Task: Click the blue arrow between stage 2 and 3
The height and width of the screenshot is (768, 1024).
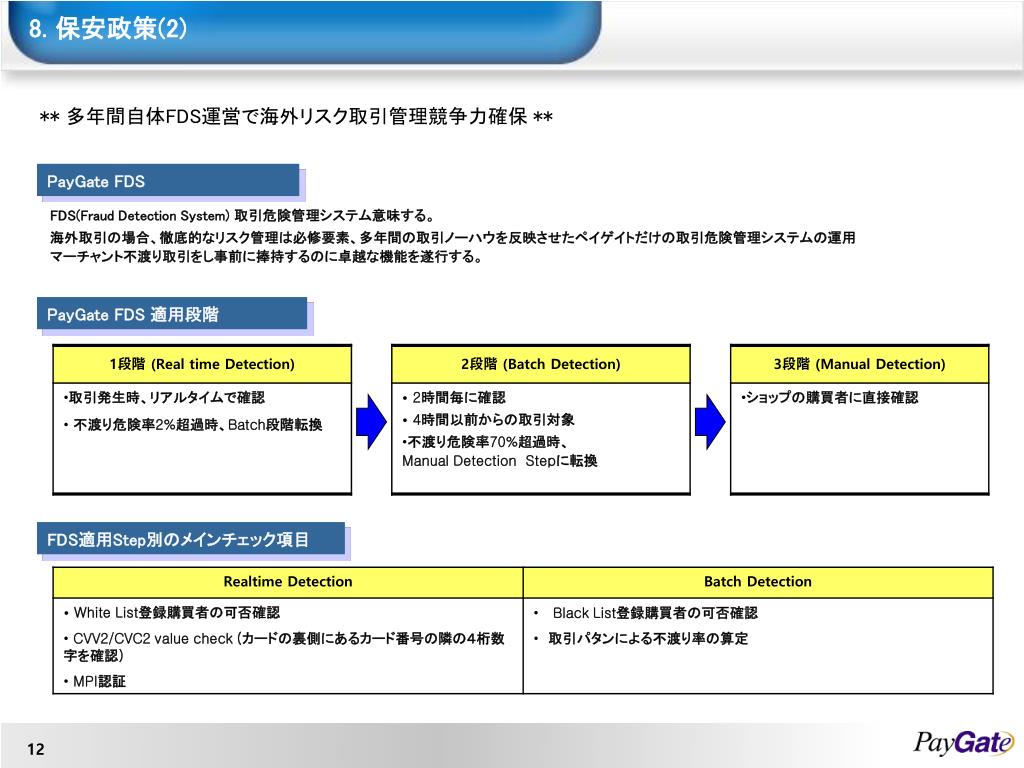Action: tap(710, 422)
